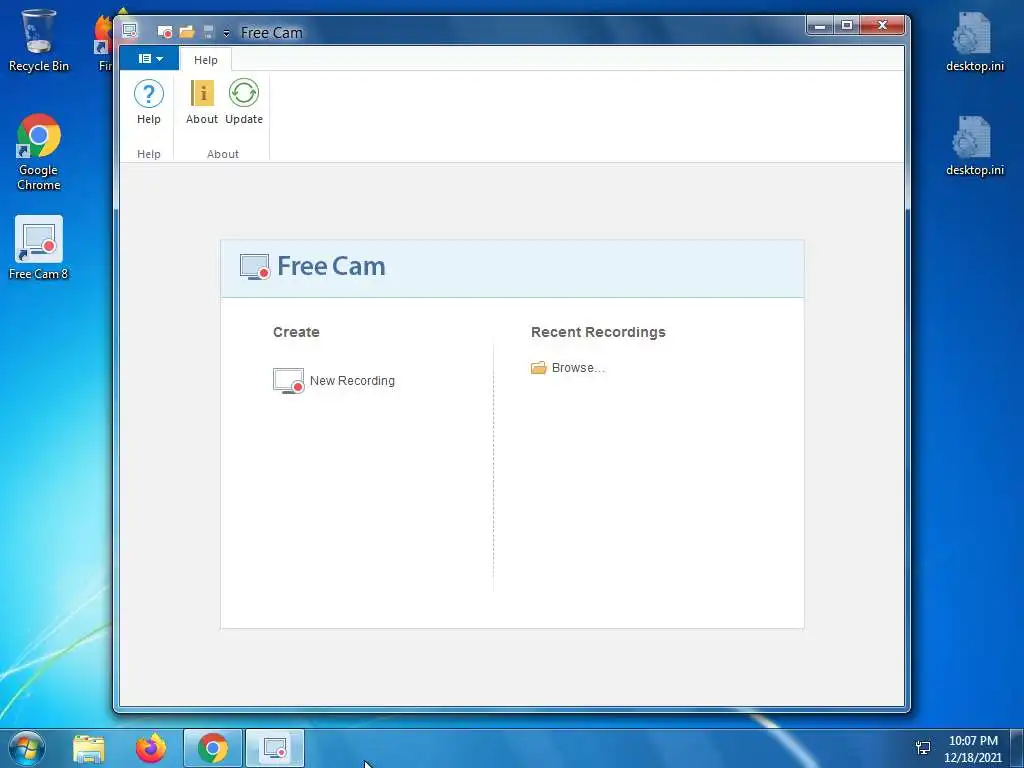This screenshot has width=1024, height=768.
Task: Open the clock showing 10:07 PM
Action: point(972,748)
